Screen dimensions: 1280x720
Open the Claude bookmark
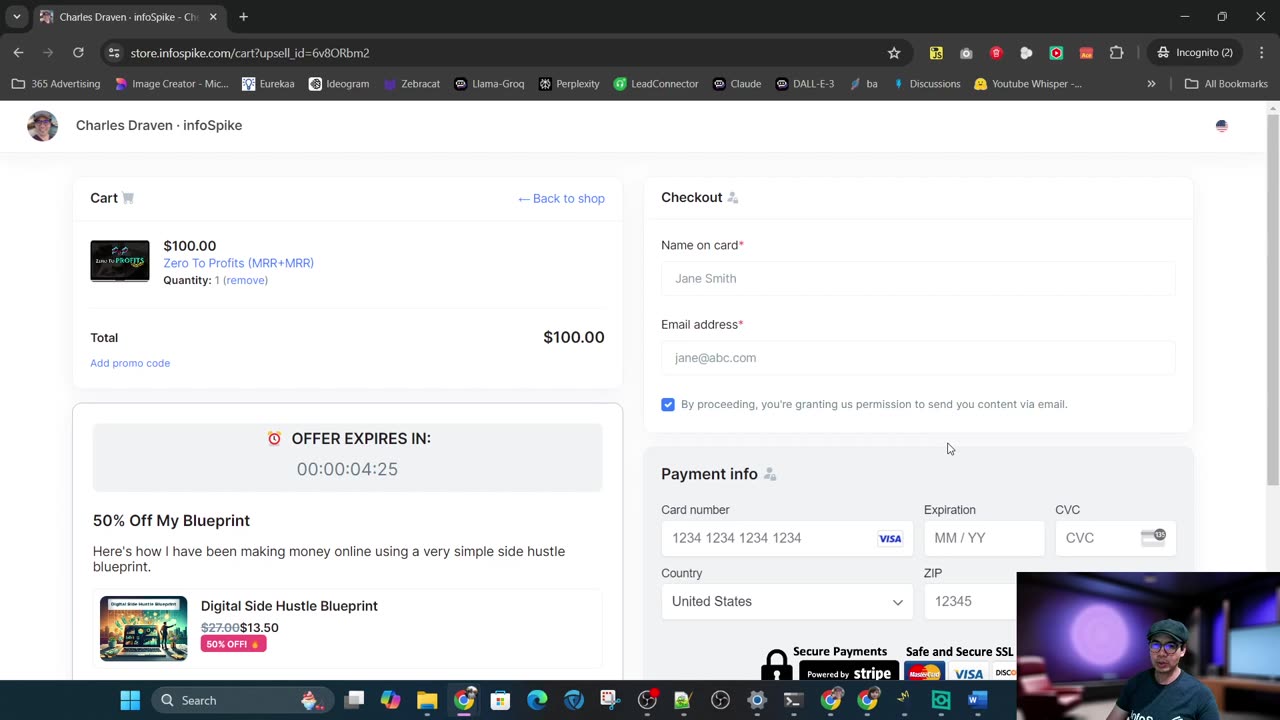[736, 84]
